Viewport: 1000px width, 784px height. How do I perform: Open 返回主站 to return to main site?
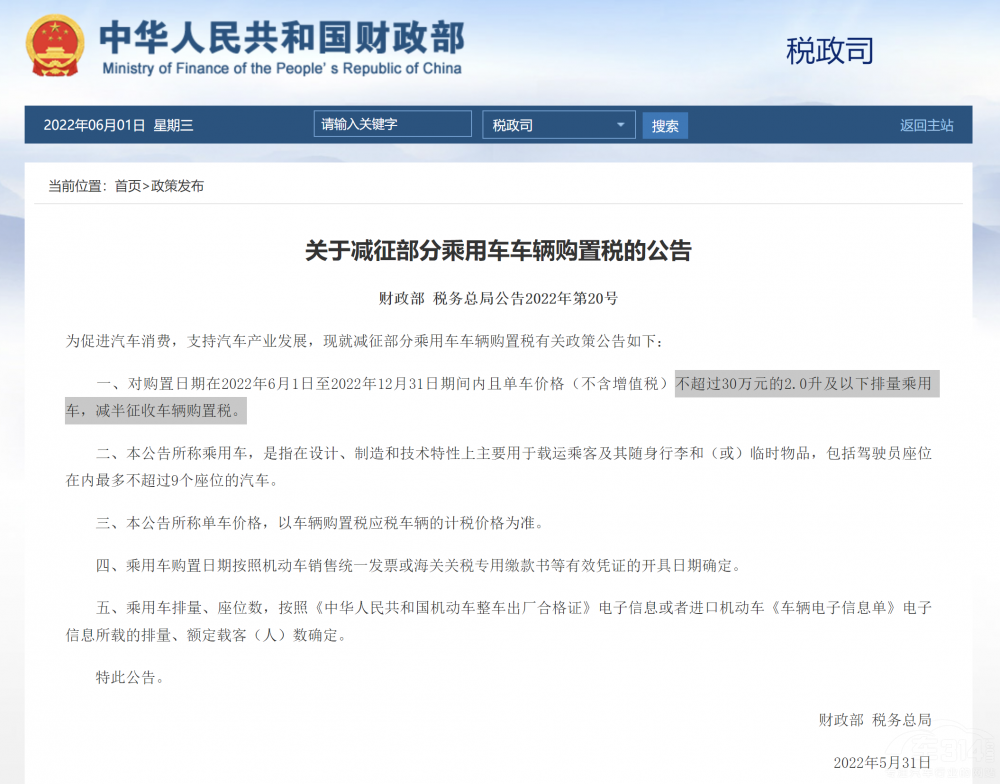926,124
